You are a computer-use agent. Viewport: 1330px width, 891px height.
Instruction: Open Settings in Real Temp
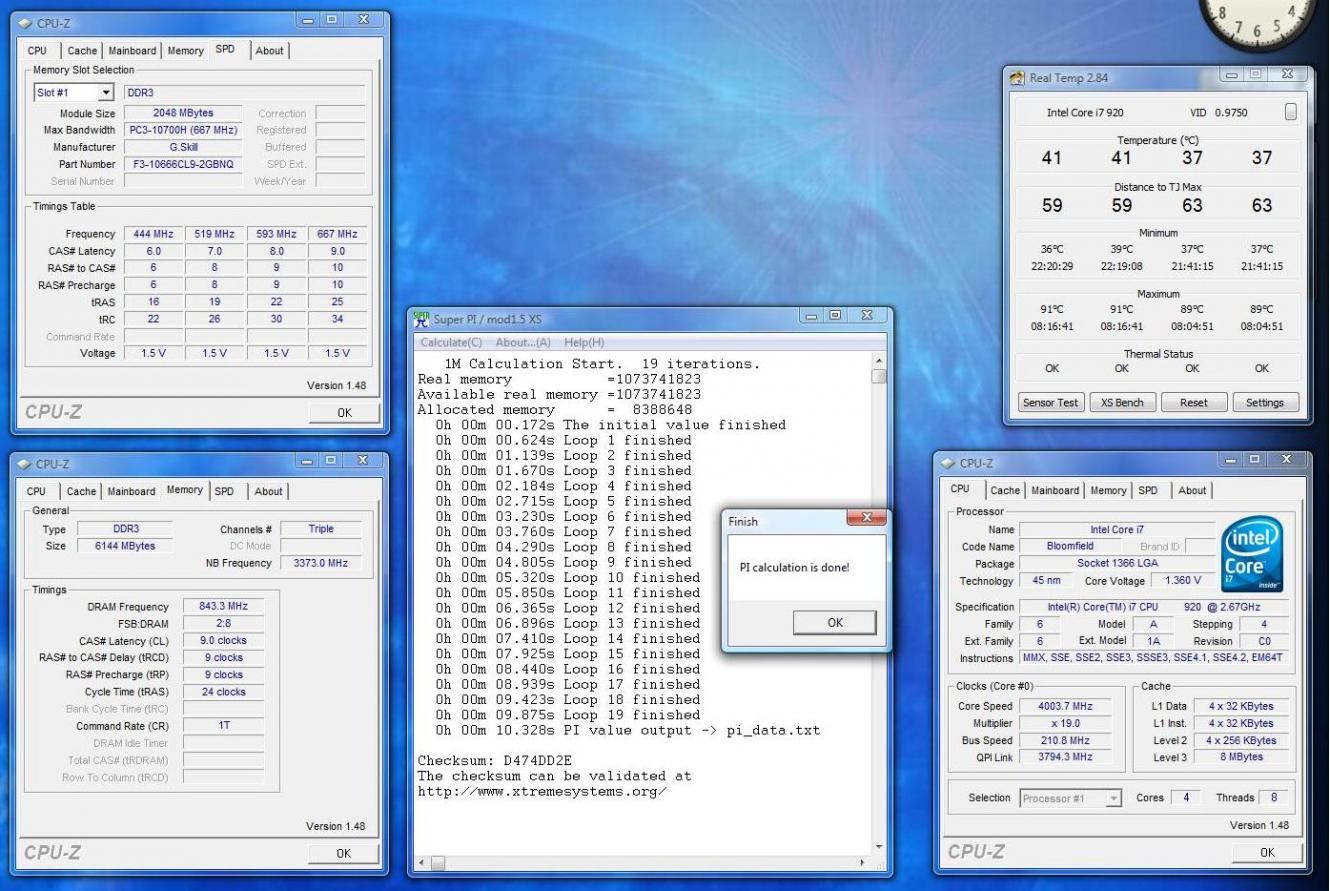coord(1264,403)
